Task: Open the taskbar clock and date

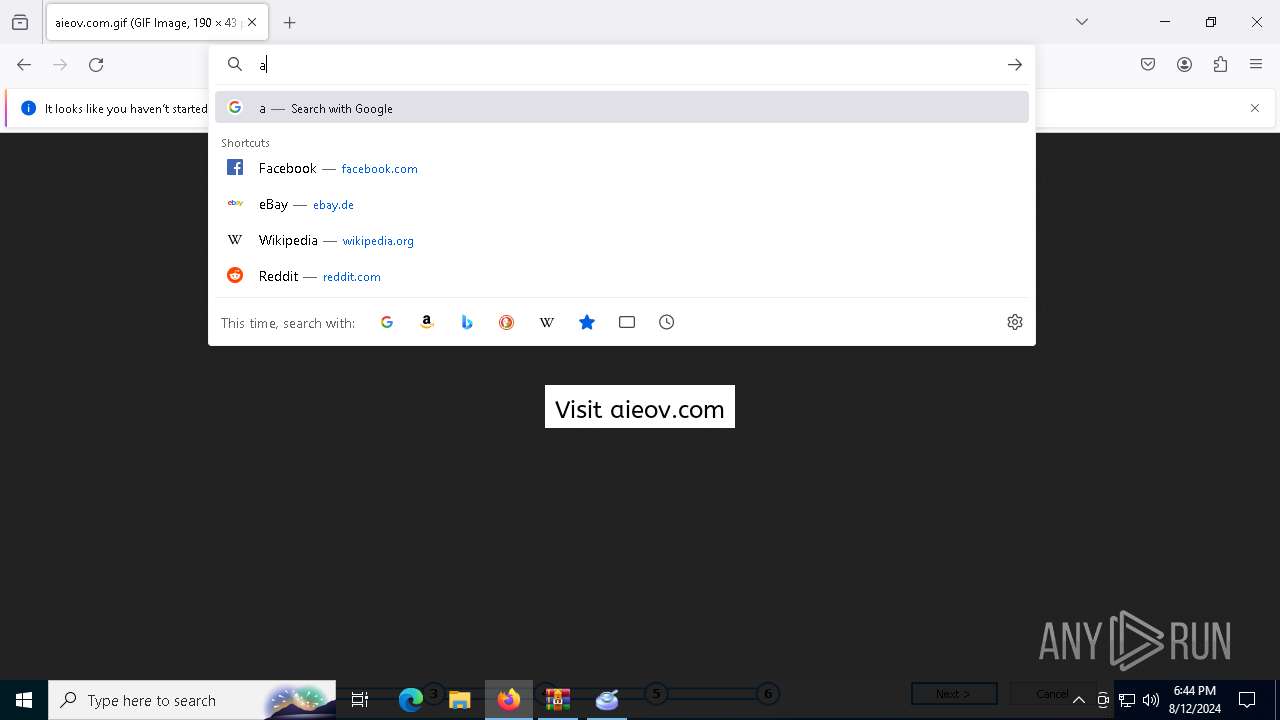Action: (x=1194, y=700)
